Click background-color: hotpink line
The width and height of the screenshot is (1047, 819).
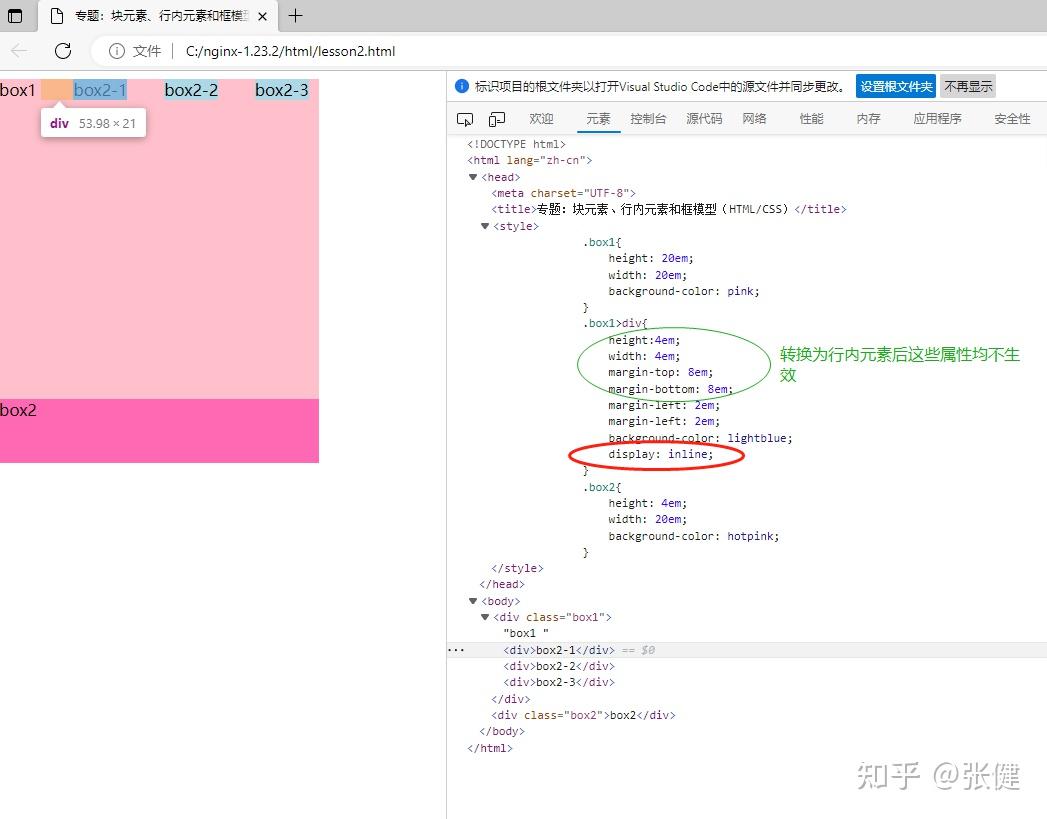click(x=693, y=536)
